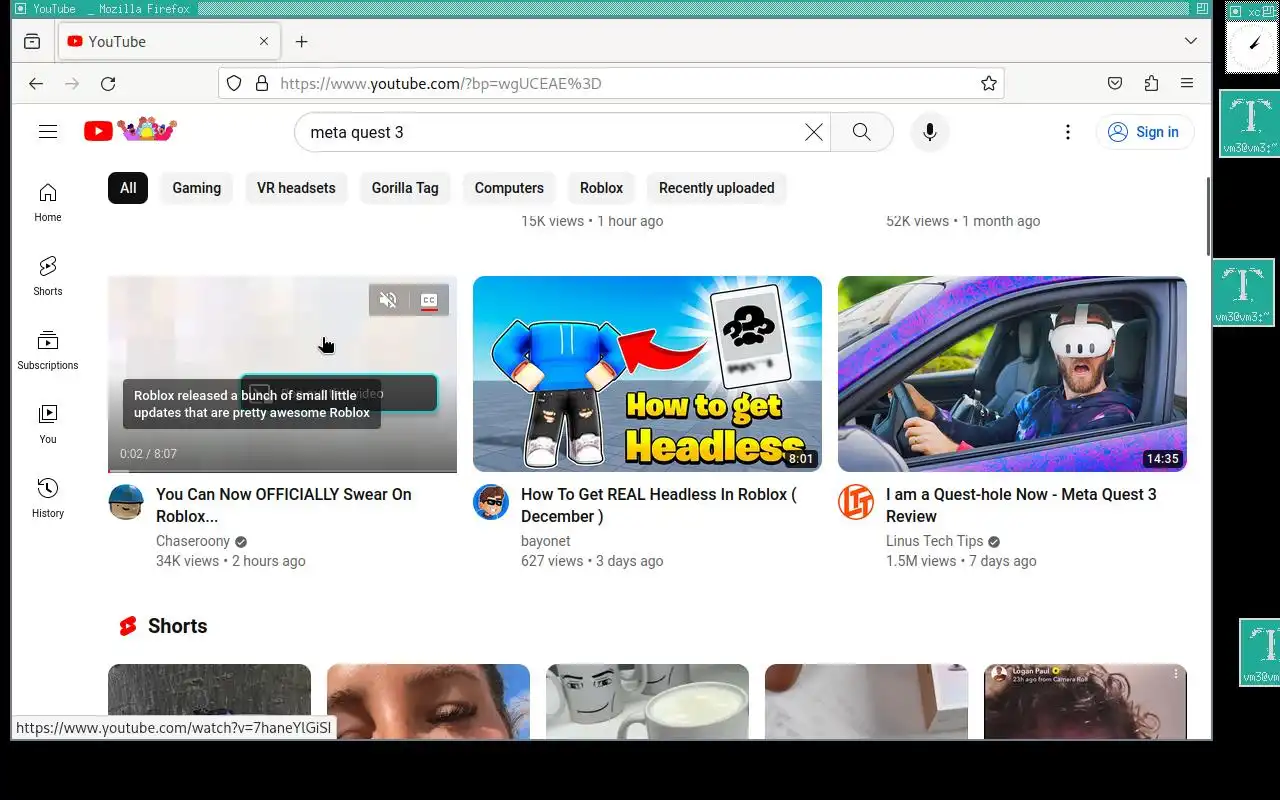Close the YouTube tab
Screen dimensions: 1280x800
(x=264, y=41)
